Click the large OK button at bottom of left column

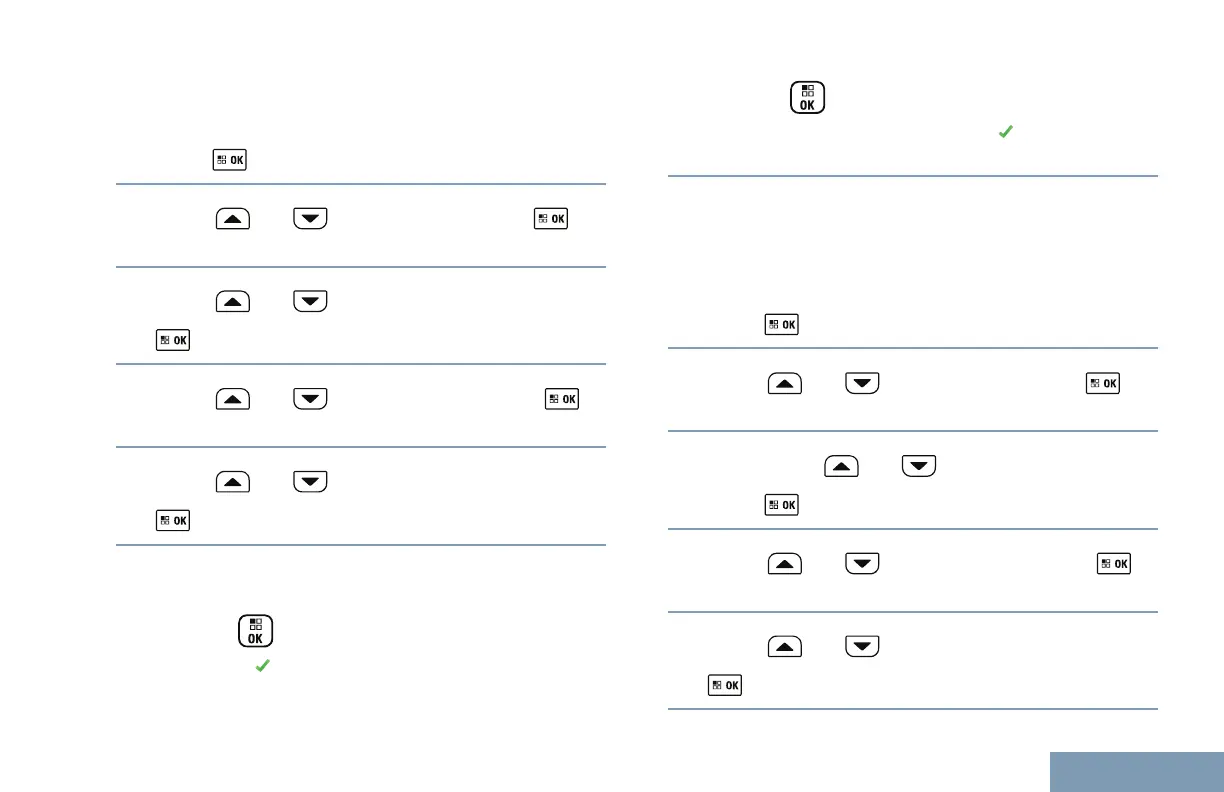tap(256, 631)
